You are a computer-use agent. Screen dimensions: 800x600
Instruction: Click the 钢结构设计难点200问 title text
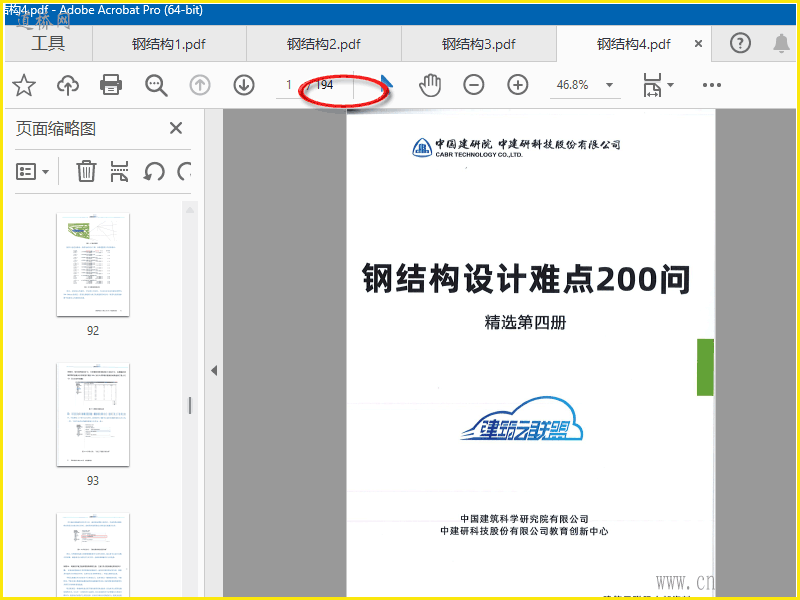526,279
